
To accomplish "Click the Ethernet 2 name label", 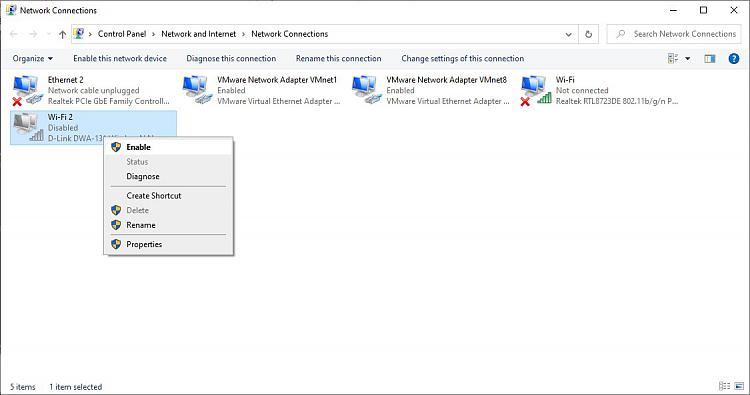I will click(66, 80).
